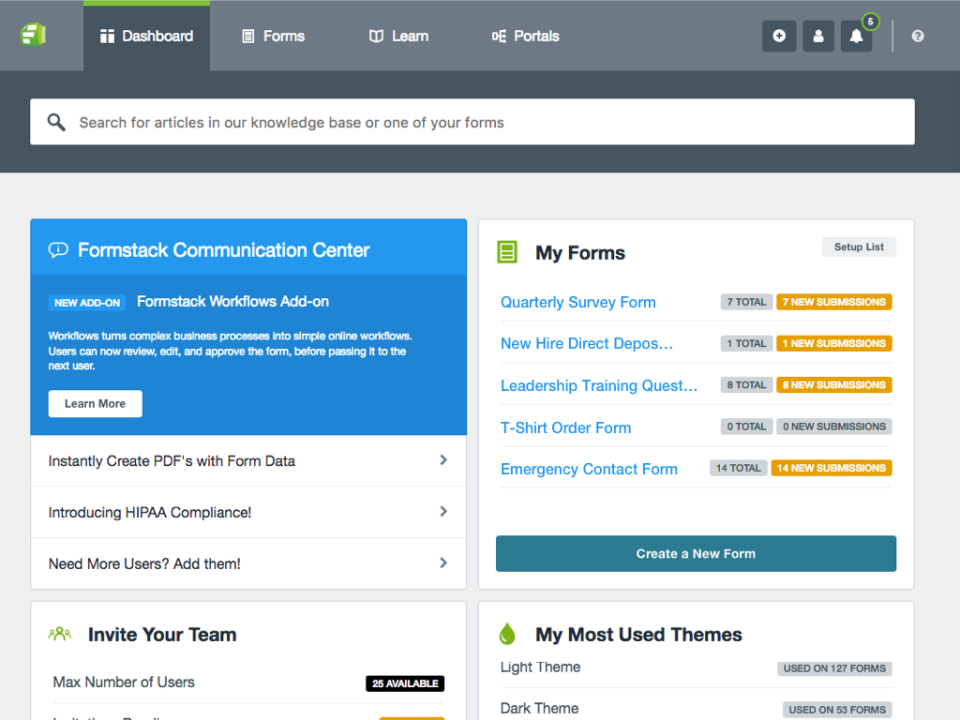Open the Quarterly Survey Form link

click(x=577, y=302)
